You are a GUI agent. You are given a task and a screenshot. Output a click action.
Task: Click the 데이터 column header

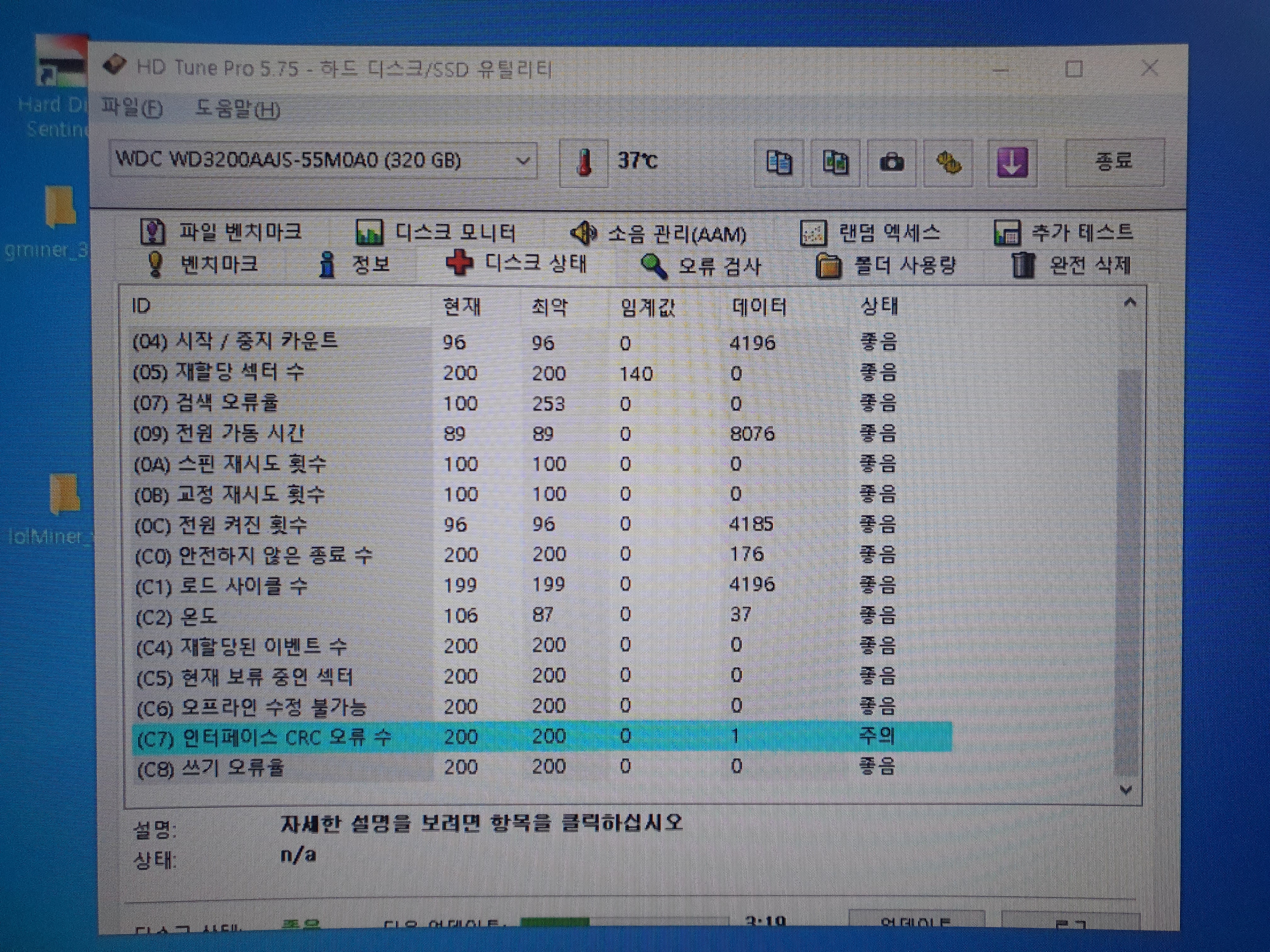point(759,307)
